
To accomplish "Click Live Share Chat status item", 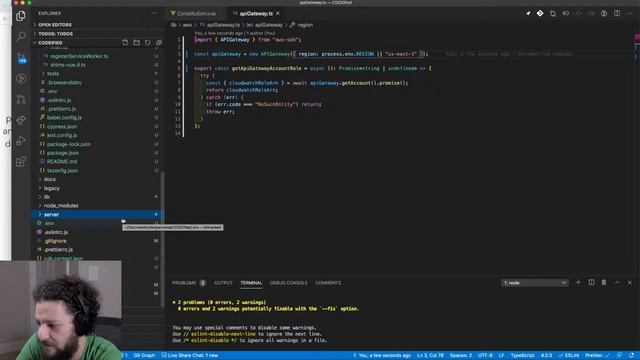I will point(189,356).
